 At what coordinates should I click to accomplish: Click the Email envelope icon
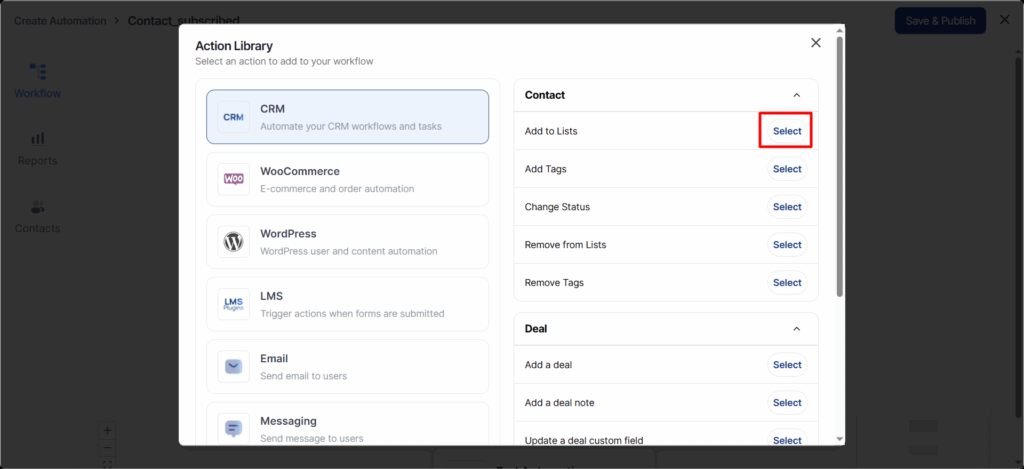coord(233,366)
